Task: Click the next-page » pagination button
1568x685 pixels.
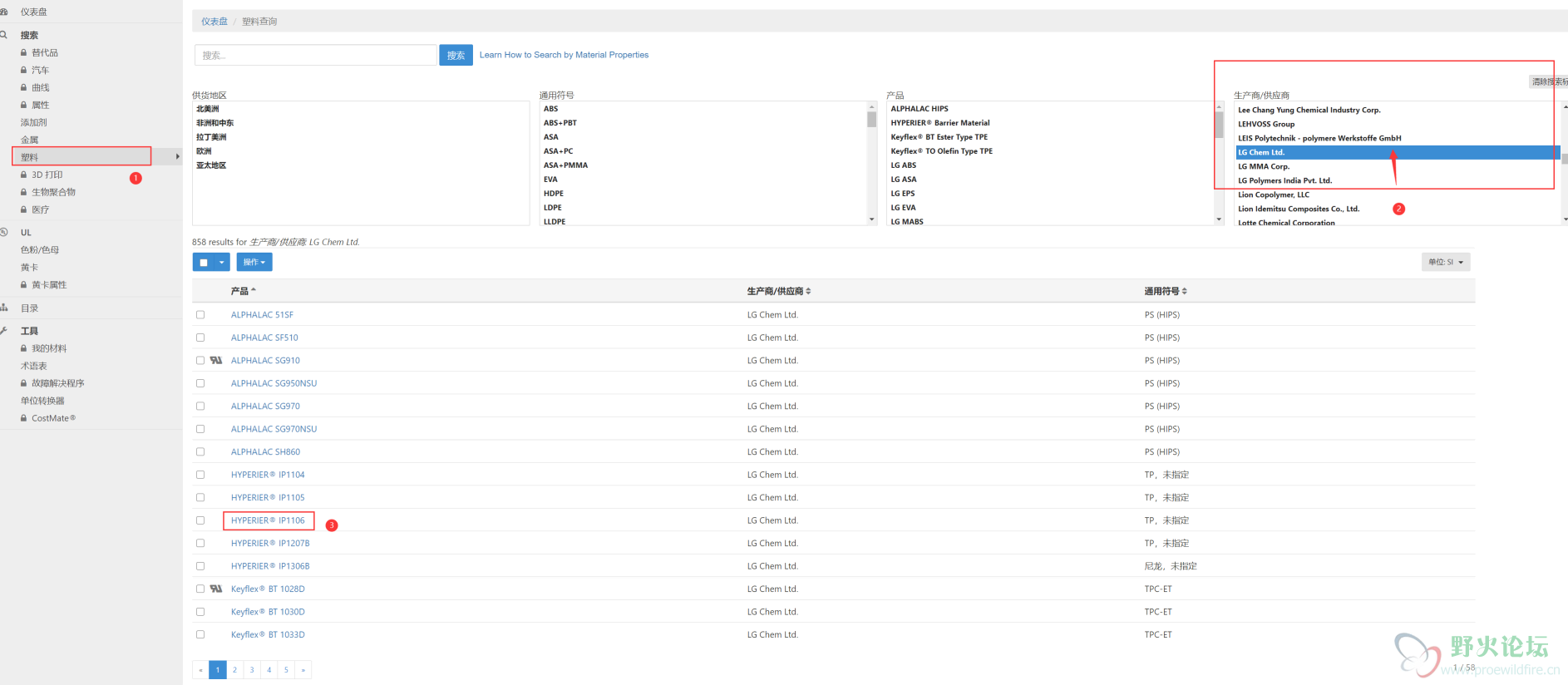Action: pyautogui.click(x=303, y=670)
